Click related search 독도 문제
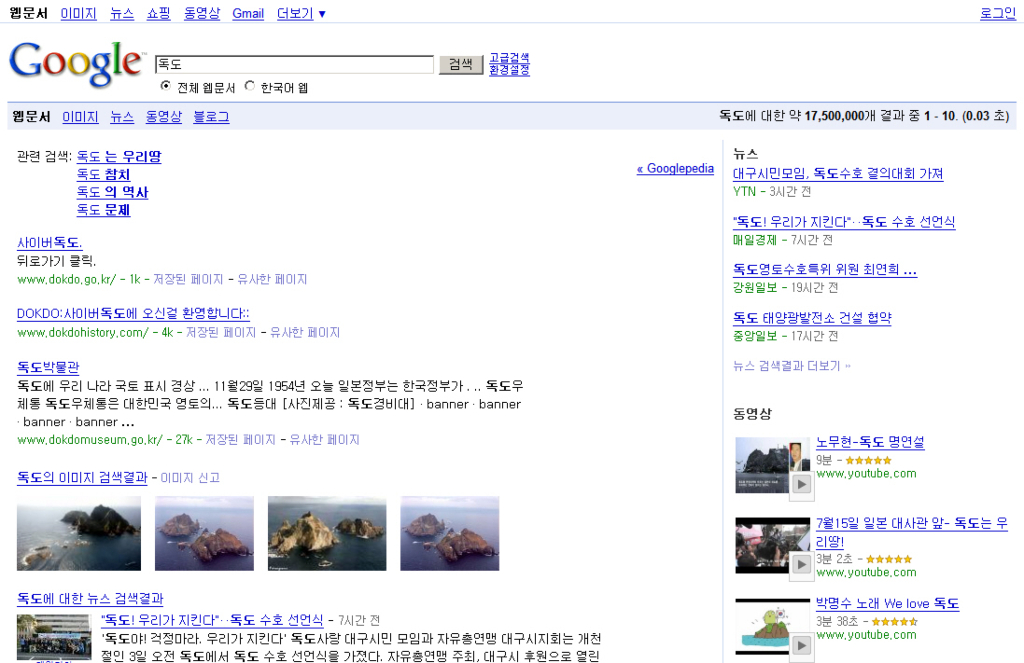The image size is (1024, 663). coord(103,210)
